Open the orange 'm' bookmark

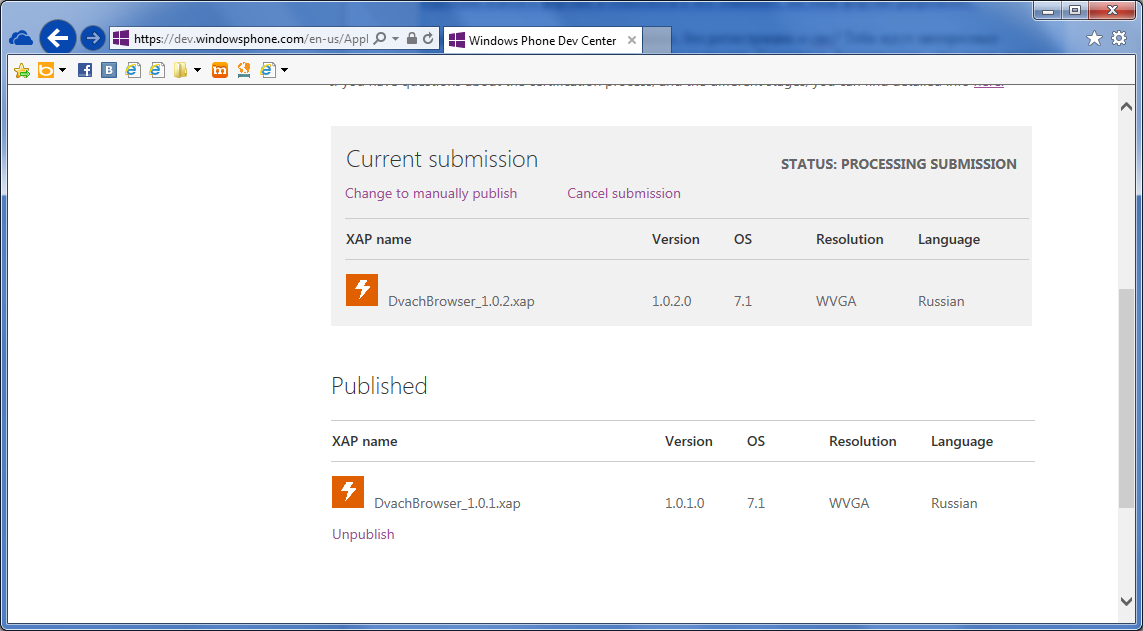tap(219, 70)
